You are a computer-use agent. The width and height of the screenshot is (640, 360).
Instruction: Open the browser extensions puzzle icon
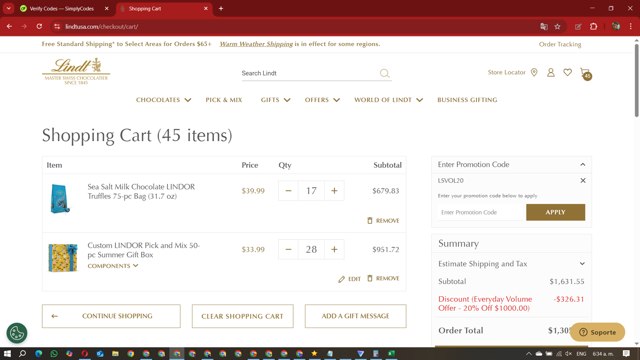click(x=593, y=27)
